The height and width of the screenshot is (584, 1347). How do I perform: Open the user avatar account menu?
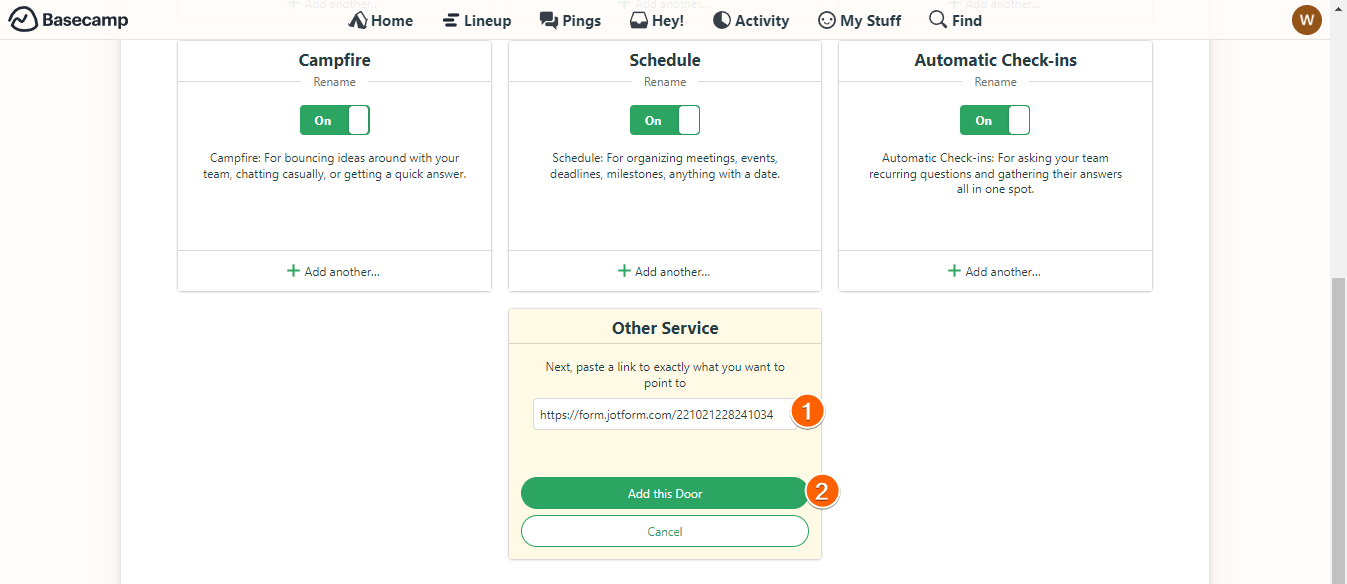(1306, 20)
